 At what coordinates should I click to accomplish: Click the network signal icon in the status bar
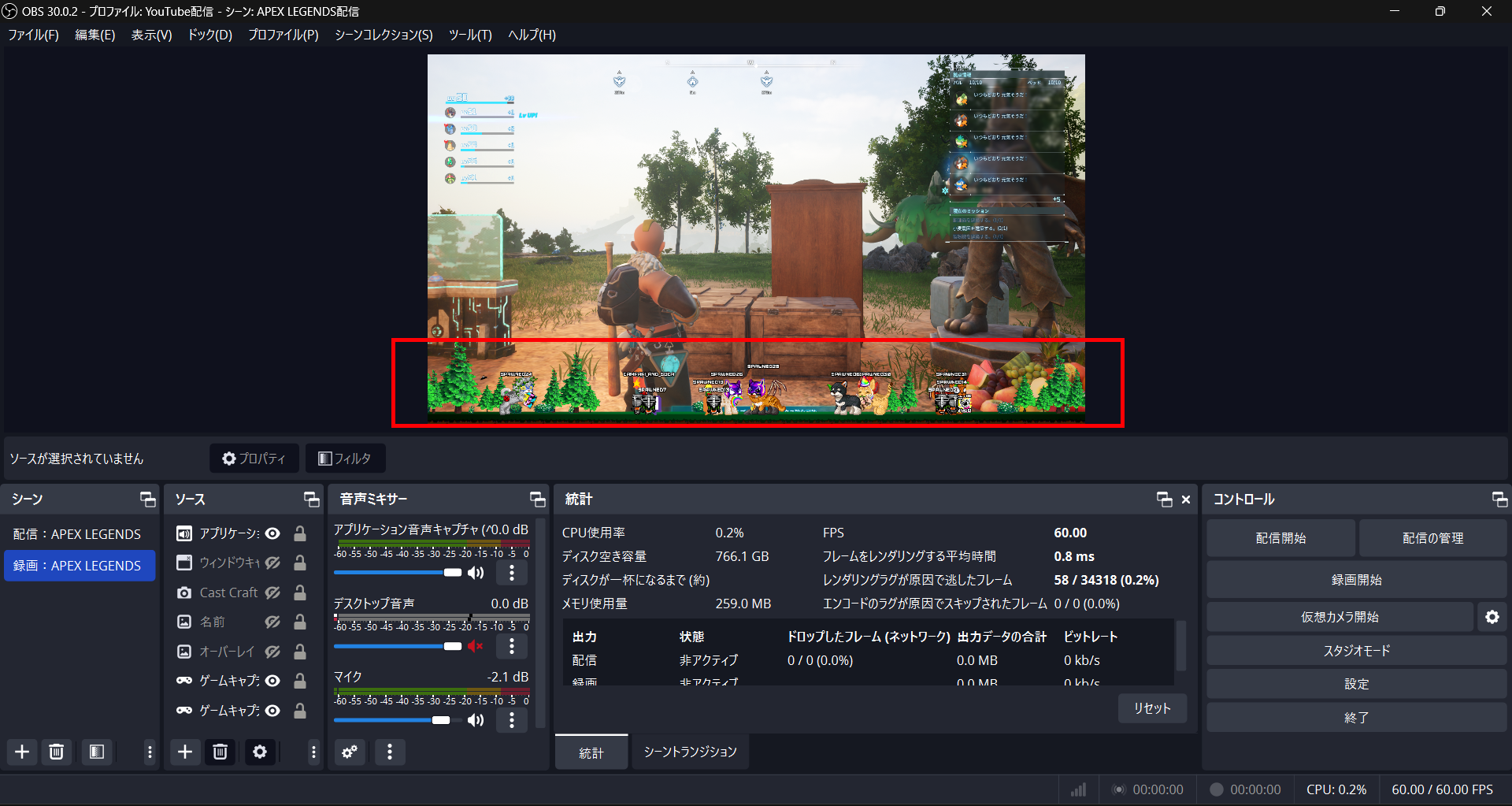click(1077, 789)
